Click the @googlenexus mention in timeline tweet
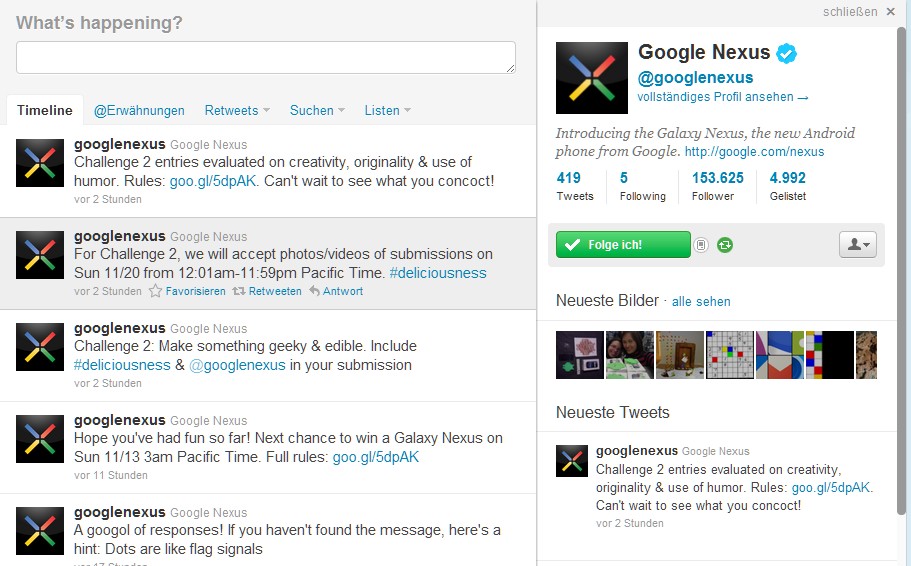Viewport: 911px width, 566px height. coord(237,365)
